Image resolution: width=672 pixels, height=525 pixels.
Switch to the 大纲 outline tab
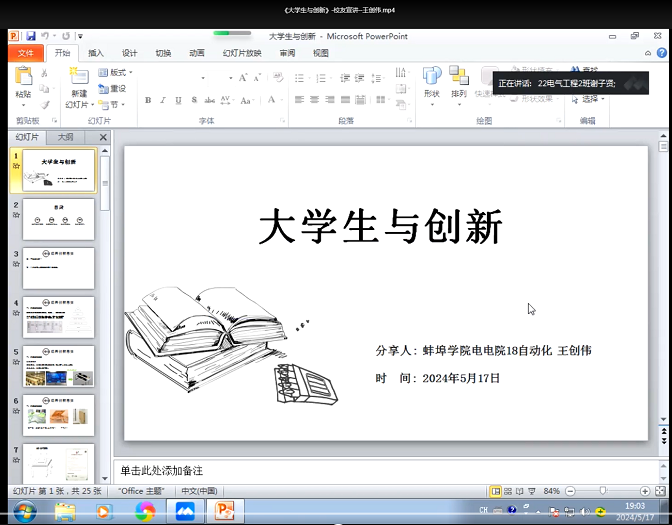pyautogui.click(x=65, y=137)
